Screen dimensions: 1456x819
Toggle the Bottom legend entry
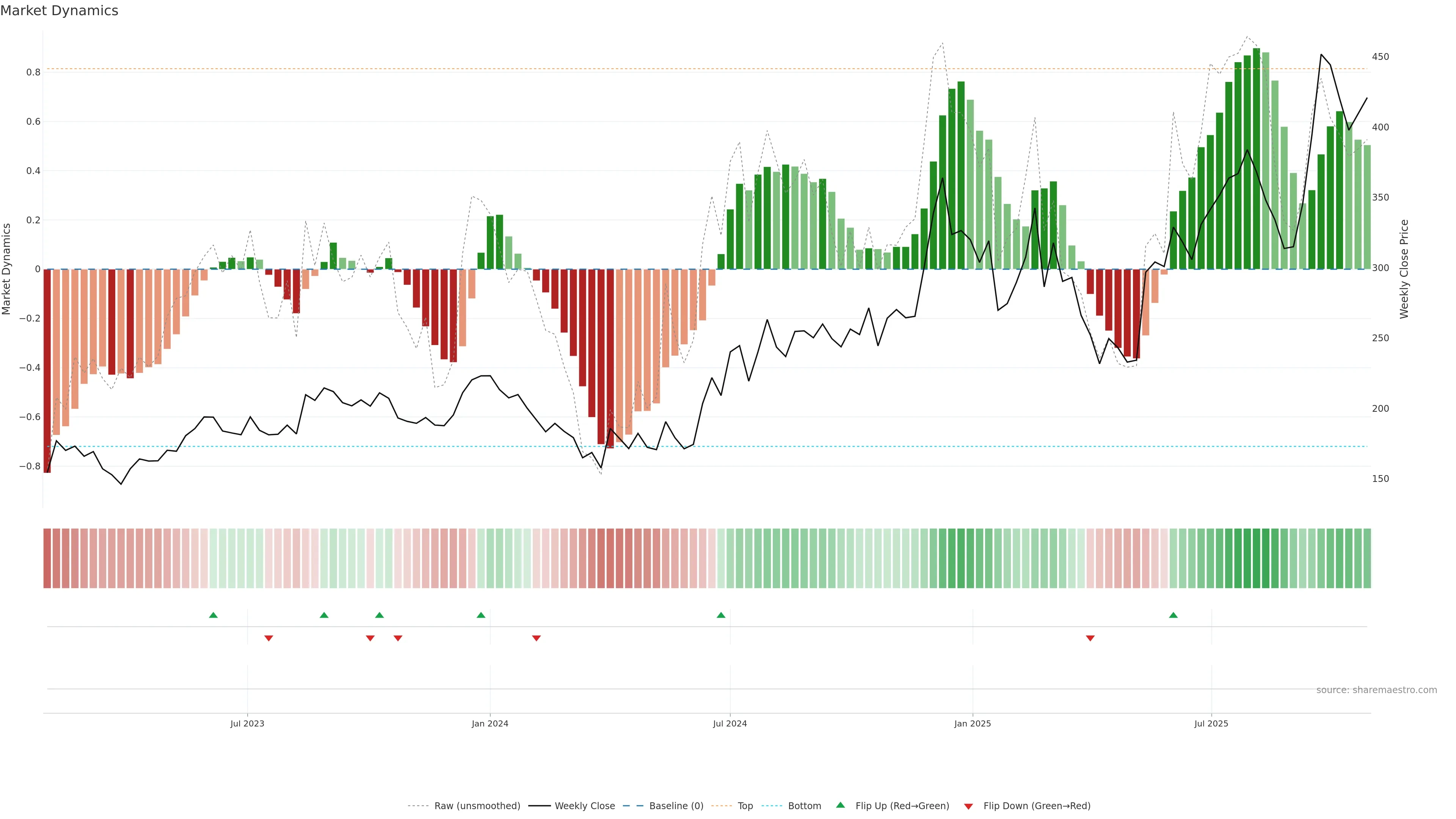(x=804, y=806)
